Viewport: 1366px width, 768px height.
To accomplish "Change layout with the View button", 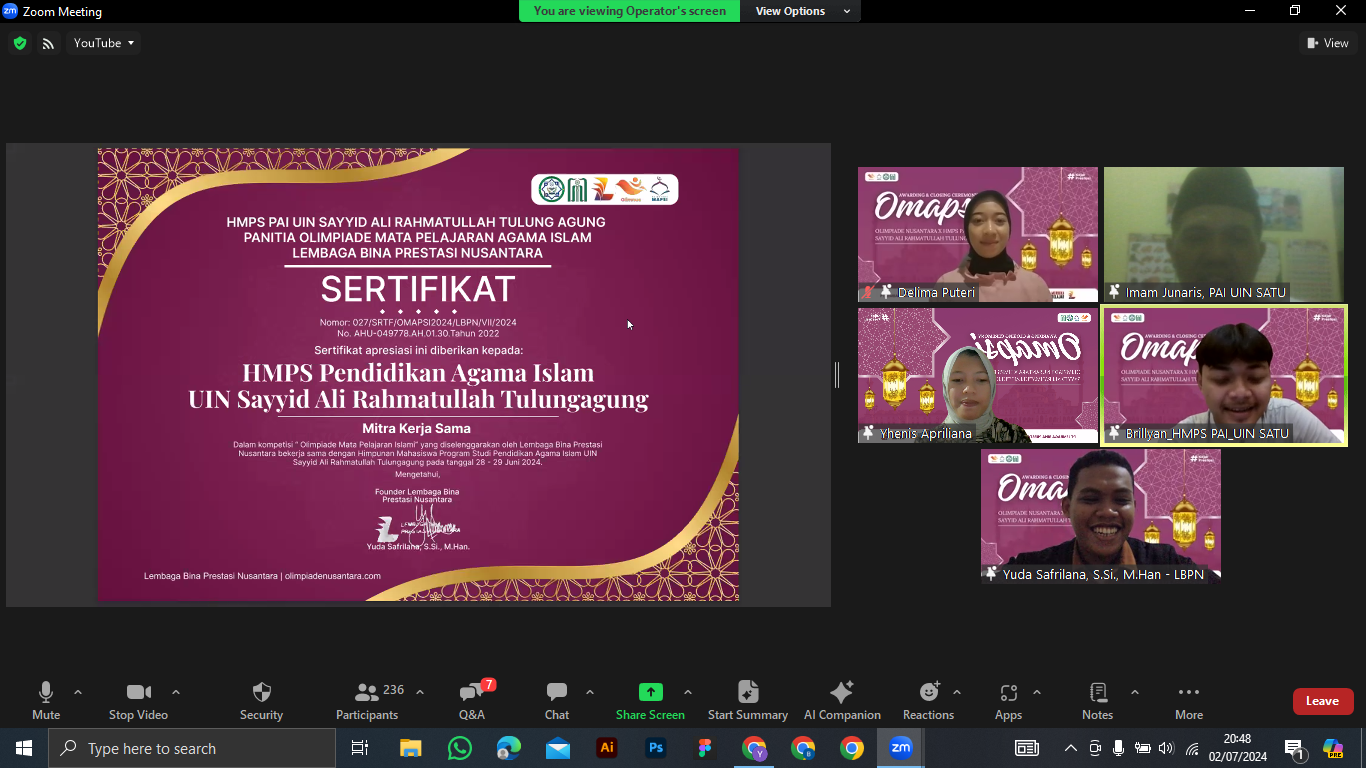I will 1327,43.
